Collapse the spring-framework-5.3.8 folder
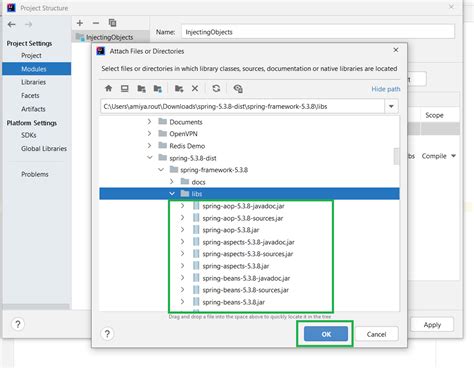Image resolution: width=474 pixels, height=368 pixels. click(x=161, y=170)
